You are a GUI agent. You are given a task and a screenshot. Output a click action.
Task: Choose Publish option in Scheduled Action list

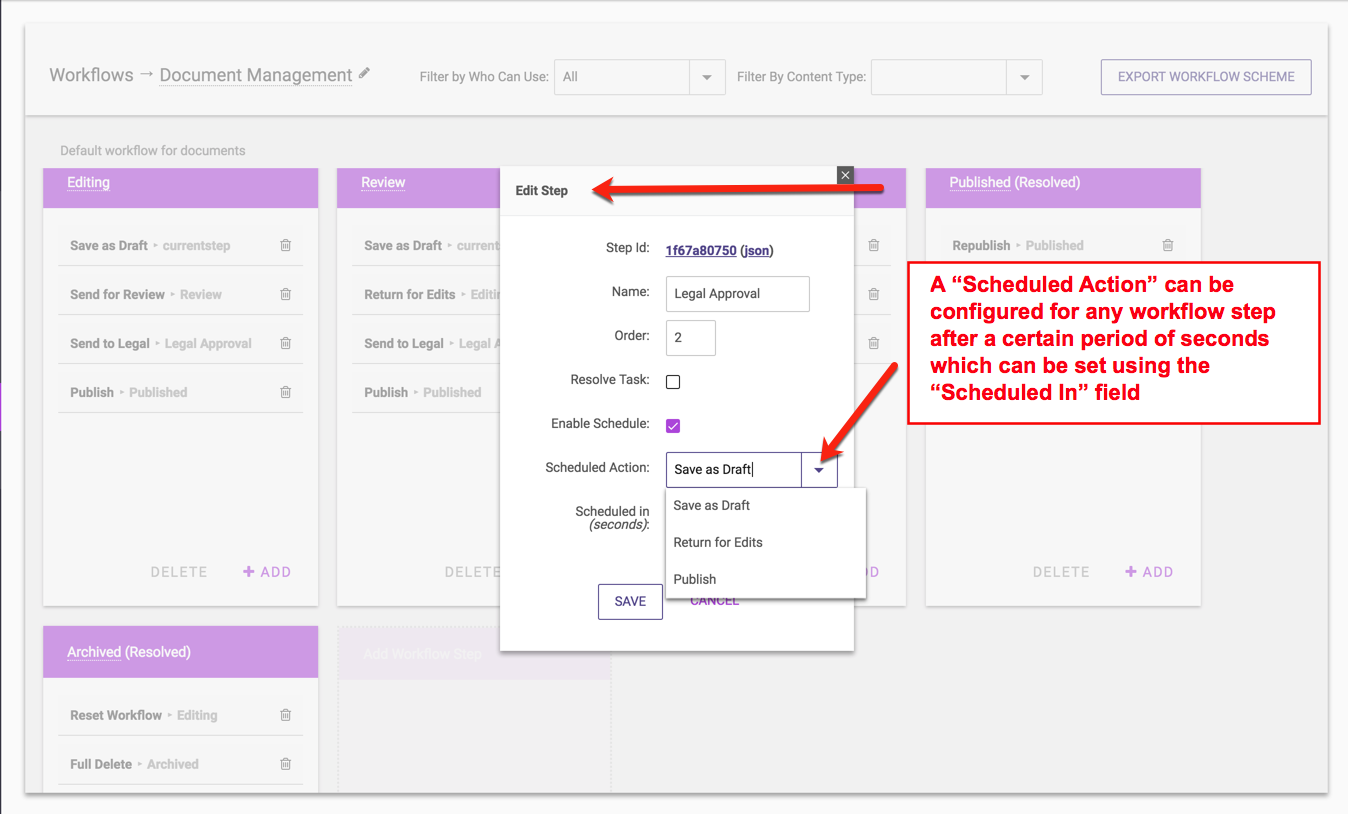pos(695,579)
